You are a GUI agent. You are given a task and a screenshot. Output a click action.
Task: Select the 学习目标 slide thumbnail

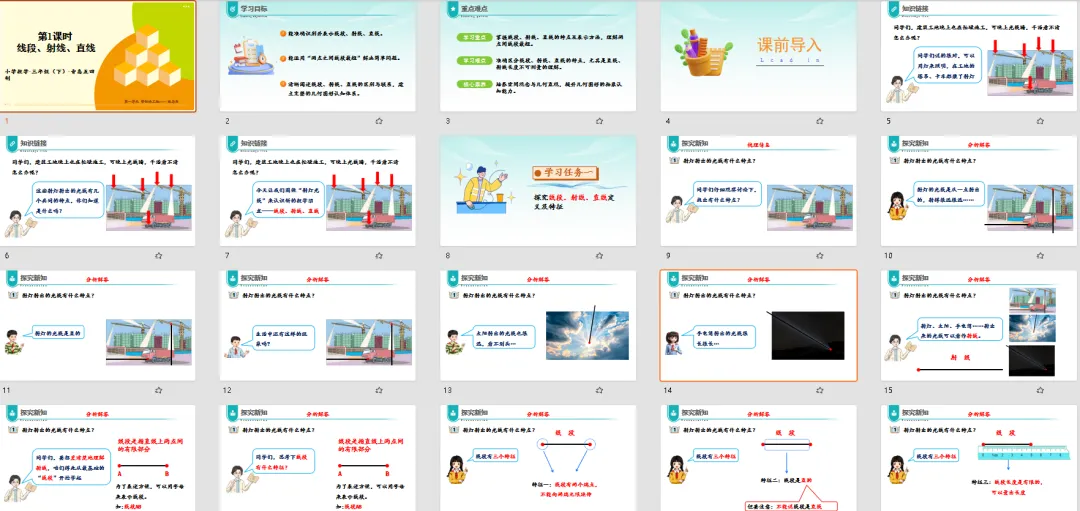pyautogui.click(x=318, y=56)
